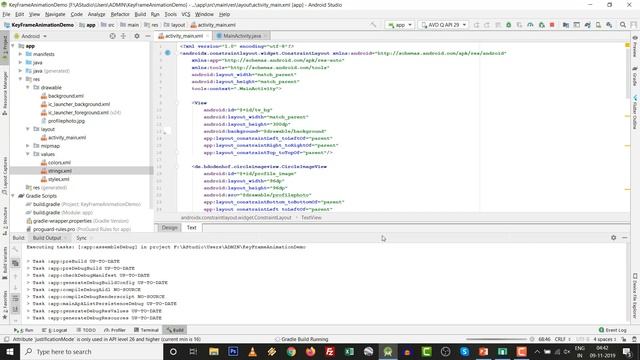The height and width of the screenshot is (360, 640).
Task: Click the red Stop build button
Action: pos(552,25)
